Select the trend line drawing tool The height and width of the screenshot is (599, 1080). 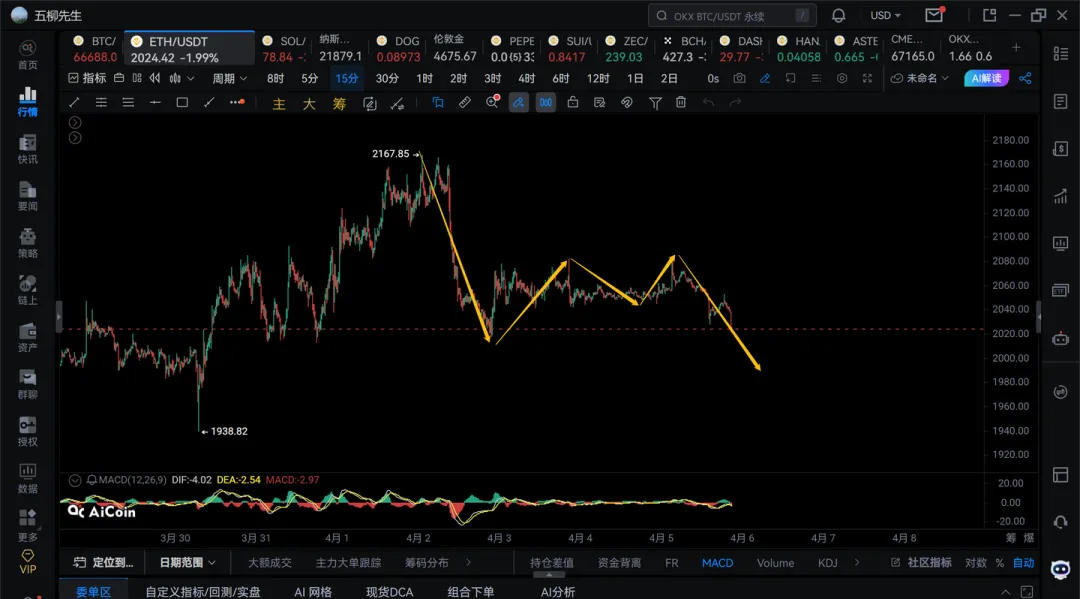[x=74, y=103]
